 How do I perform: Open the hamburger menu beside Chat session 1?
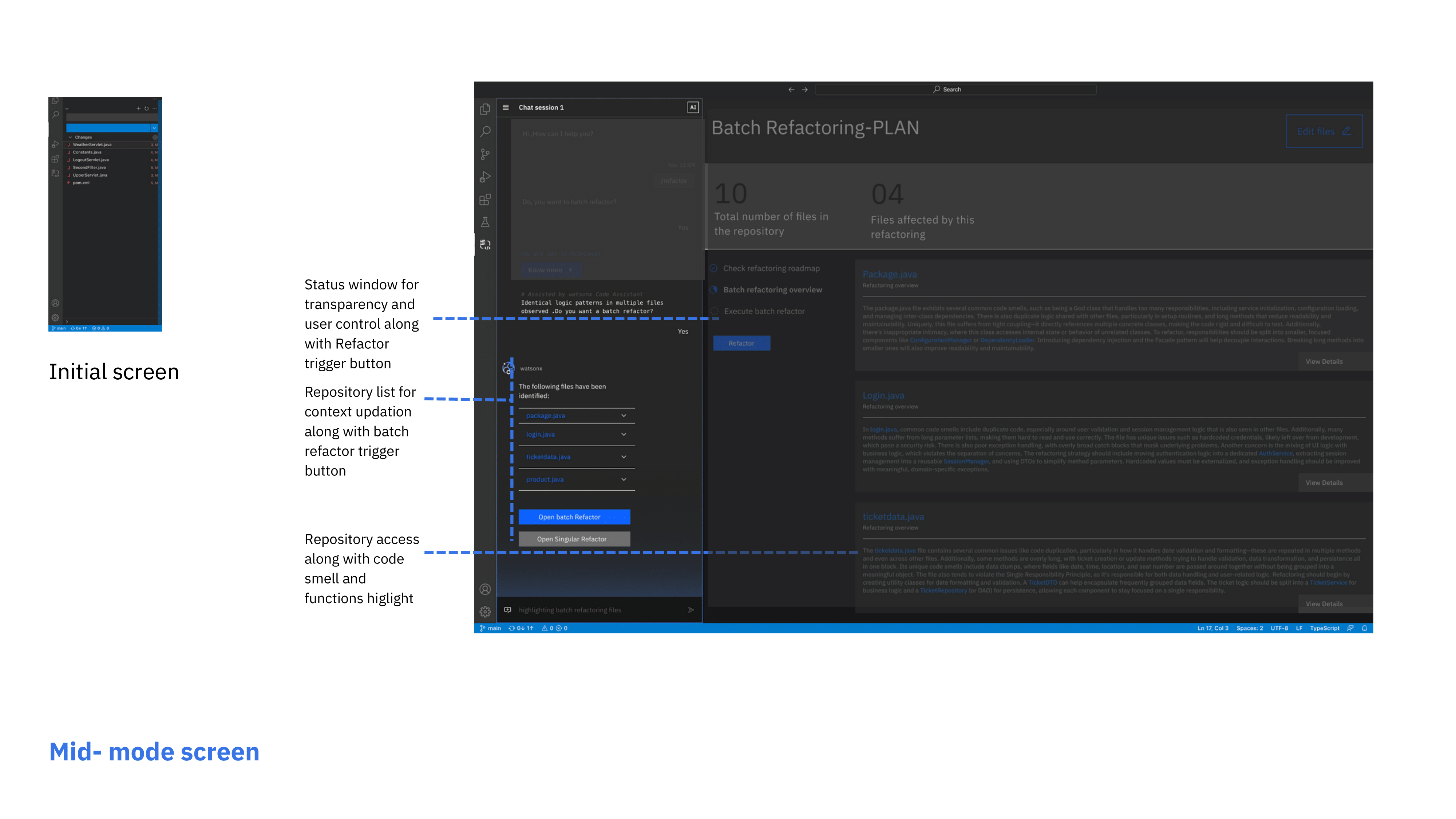pyautogui.click(x=506, y=107)
